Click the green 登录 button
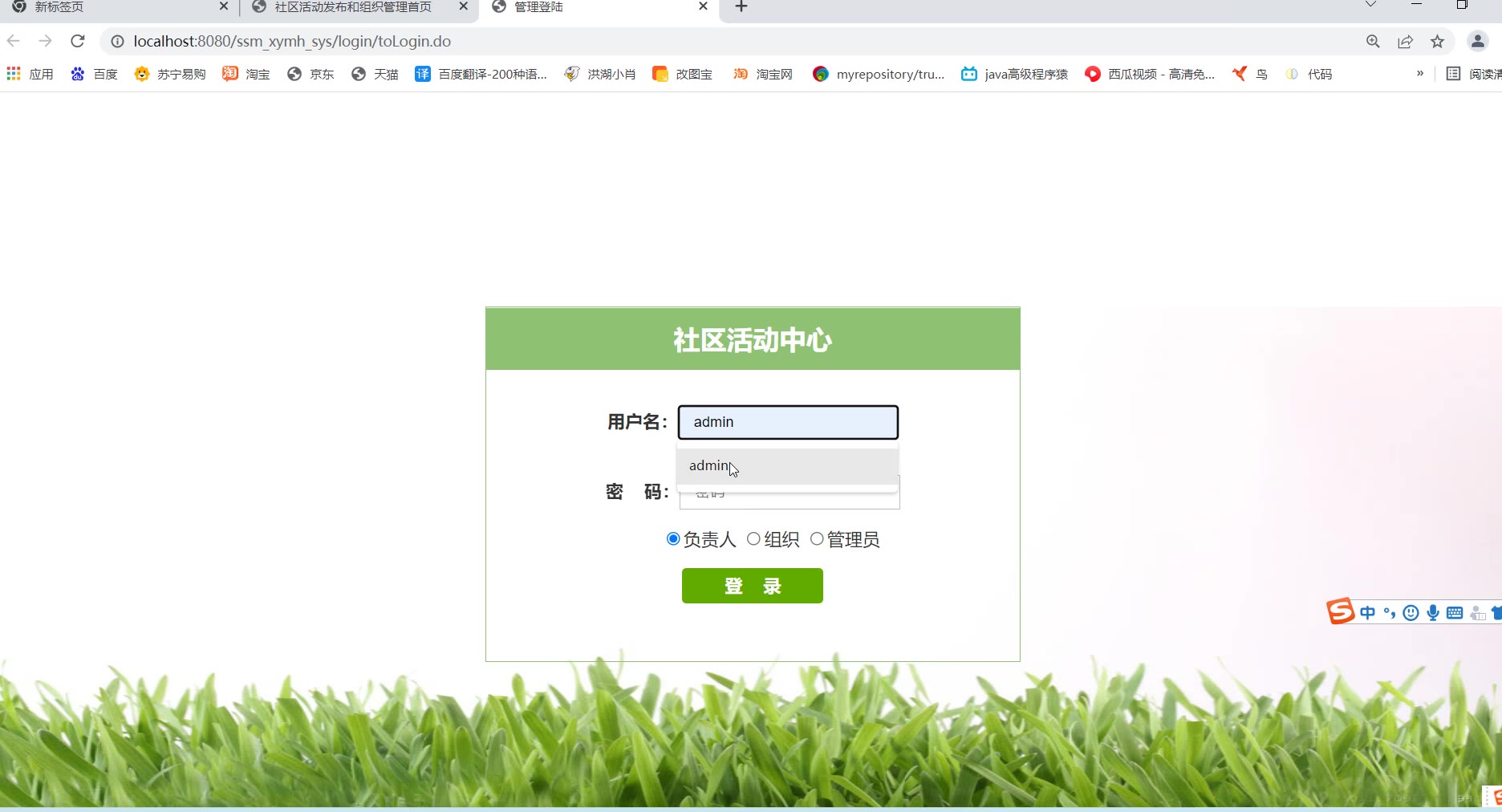Viewport: 1502px width, 812px height. 753,586
